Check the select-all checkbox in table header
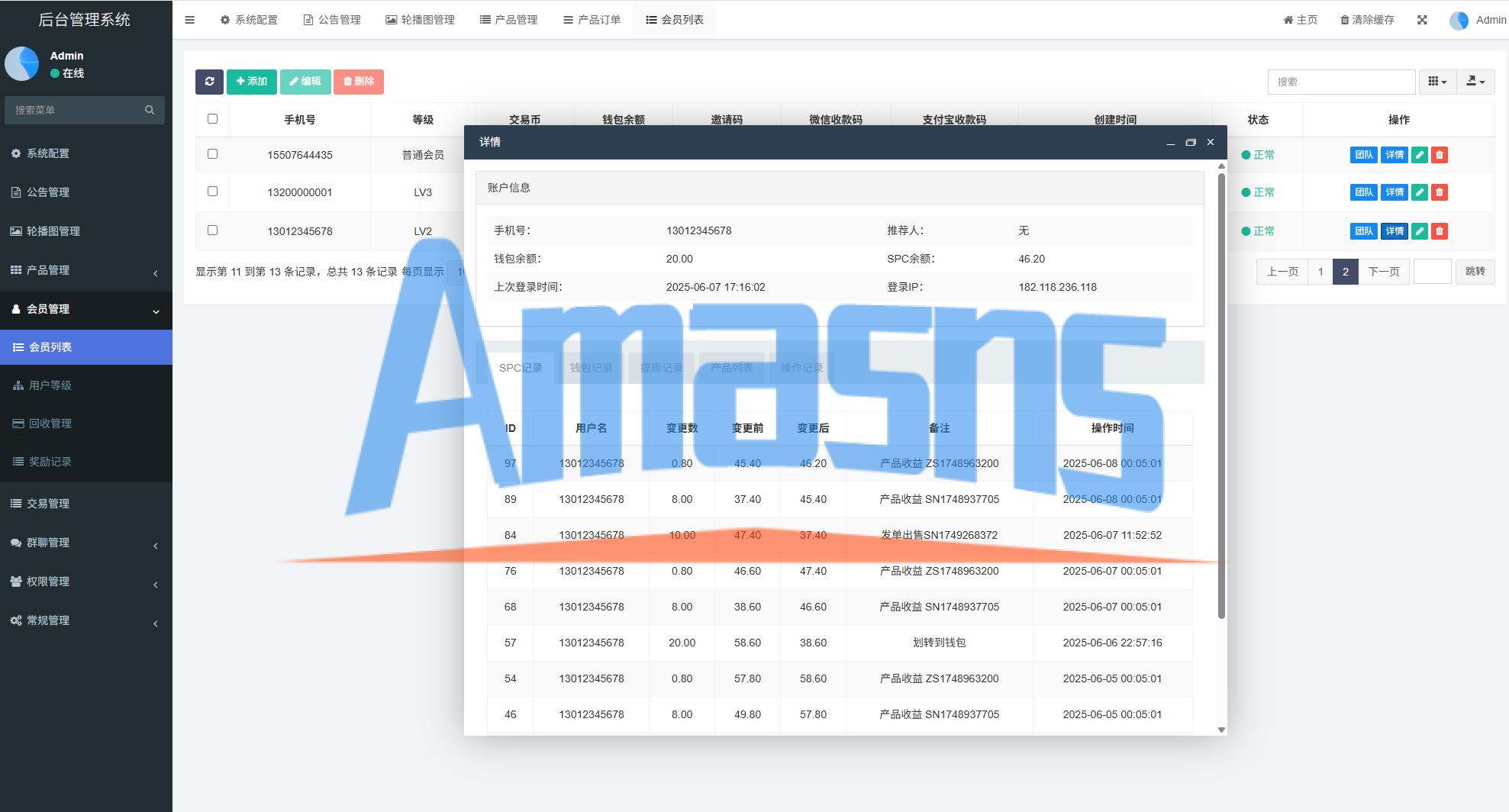This screenshot has width=1509, height=812. point(212,119)
